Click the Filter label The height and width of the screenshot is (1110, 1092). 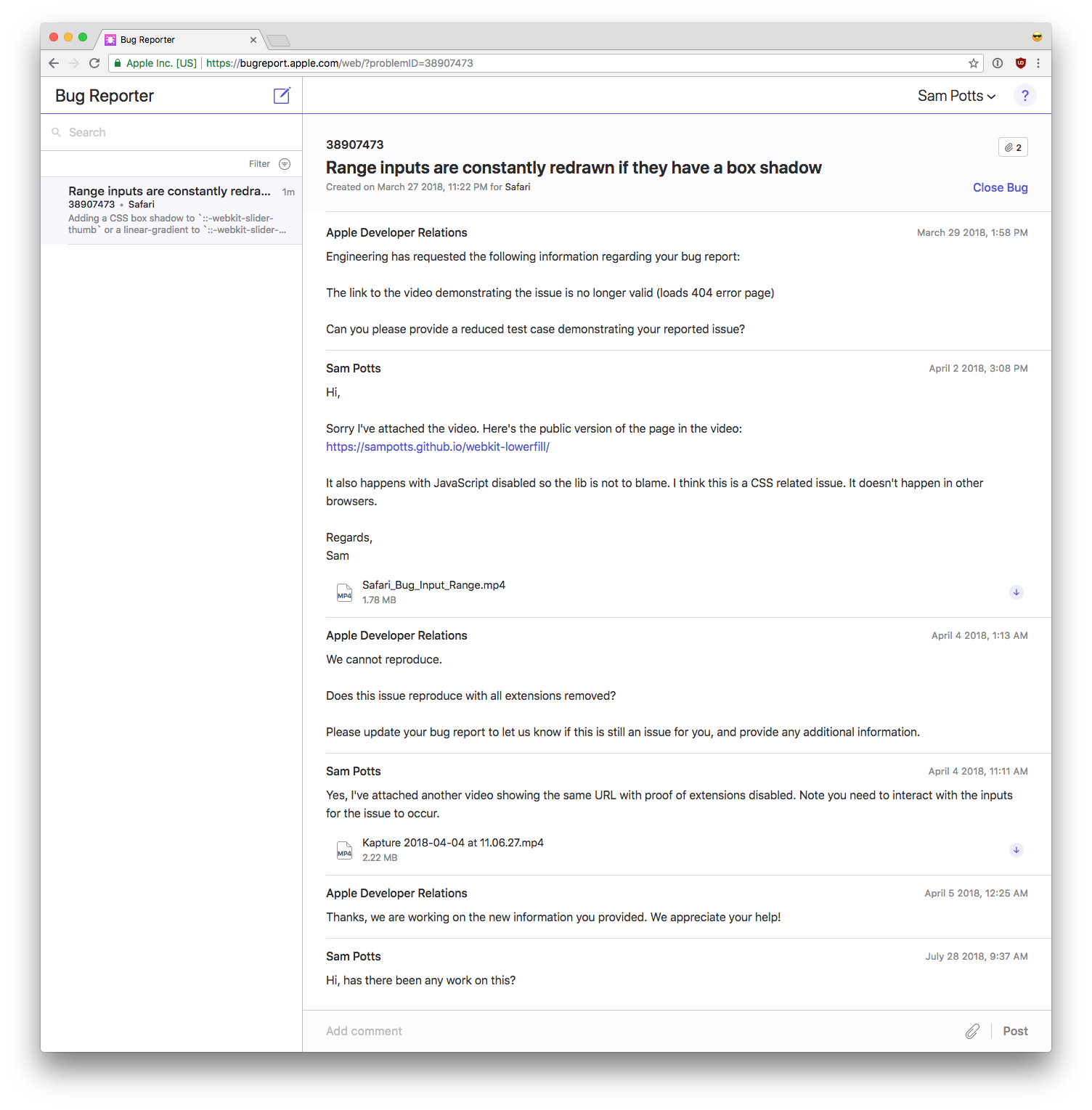pos(259,164)
